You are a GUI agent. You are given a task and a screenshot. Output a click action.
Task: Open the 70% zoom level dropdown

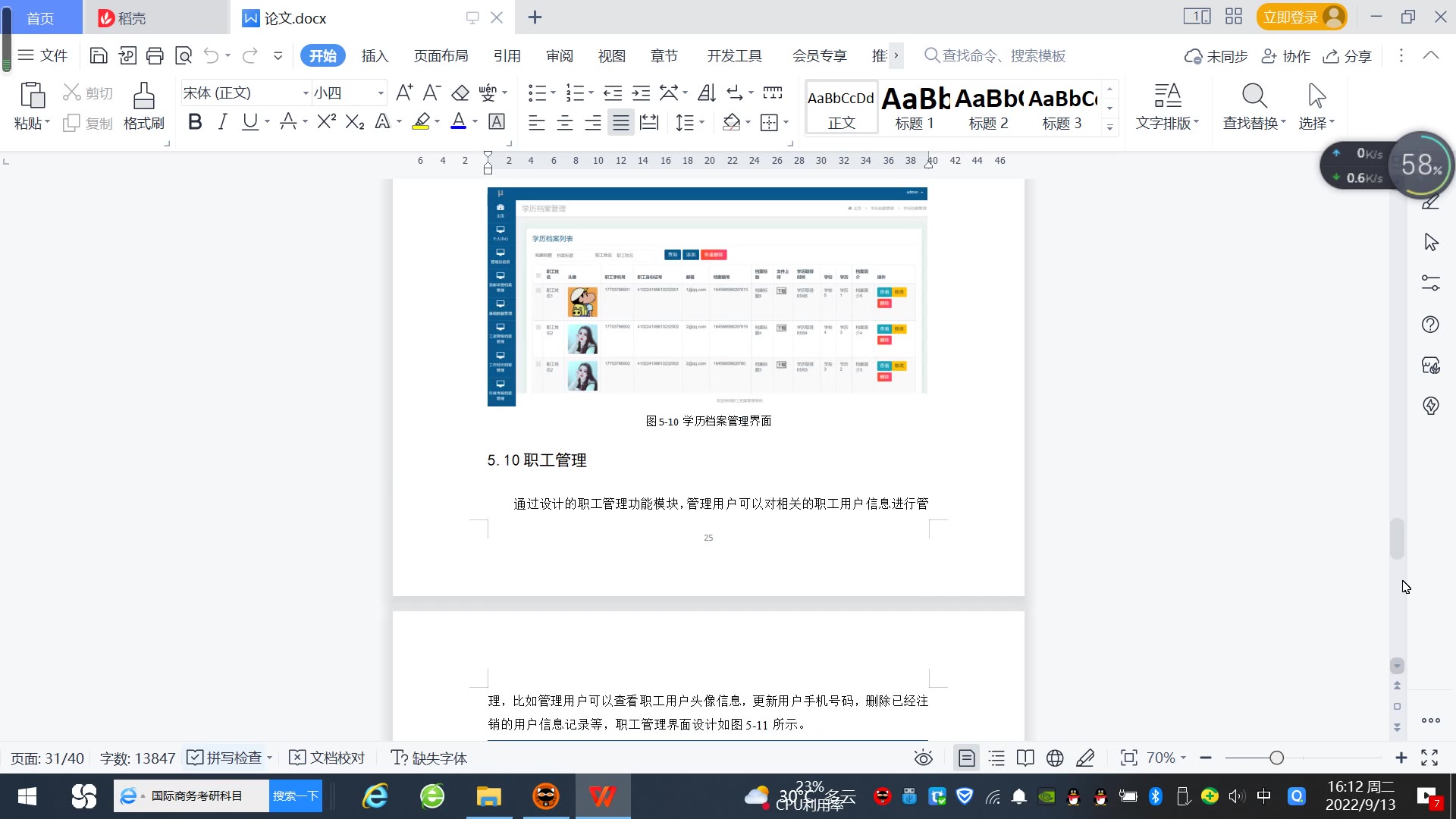tap(1166, 758)
